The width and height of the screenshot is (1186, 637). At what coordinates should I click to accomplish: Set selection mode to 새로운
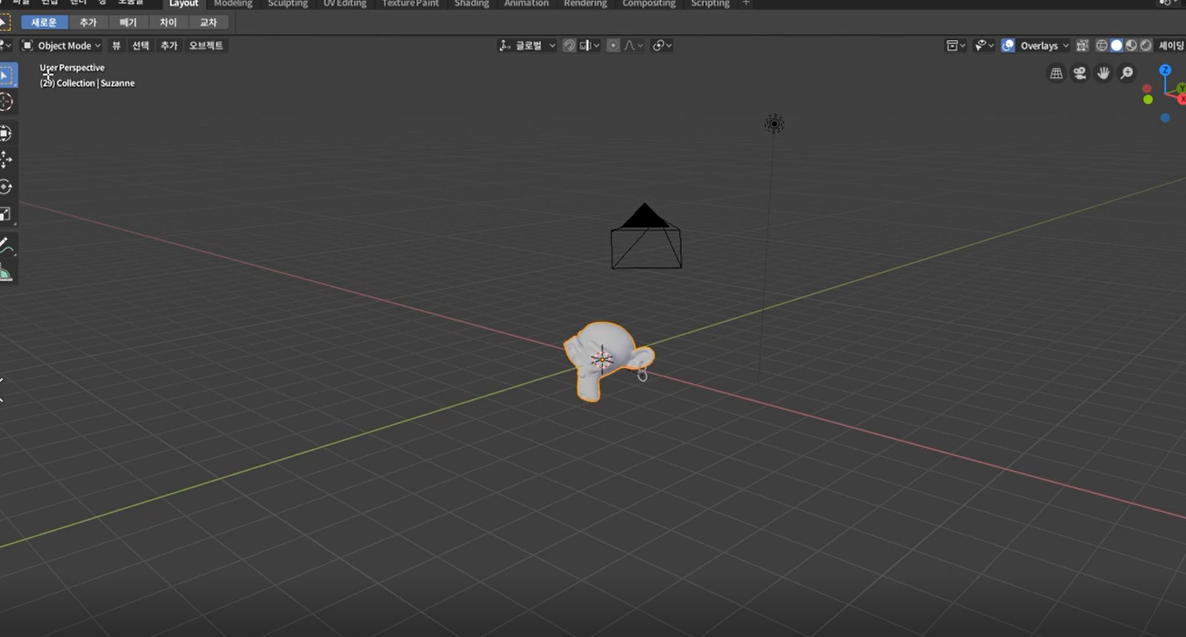[x=44, y=23]
